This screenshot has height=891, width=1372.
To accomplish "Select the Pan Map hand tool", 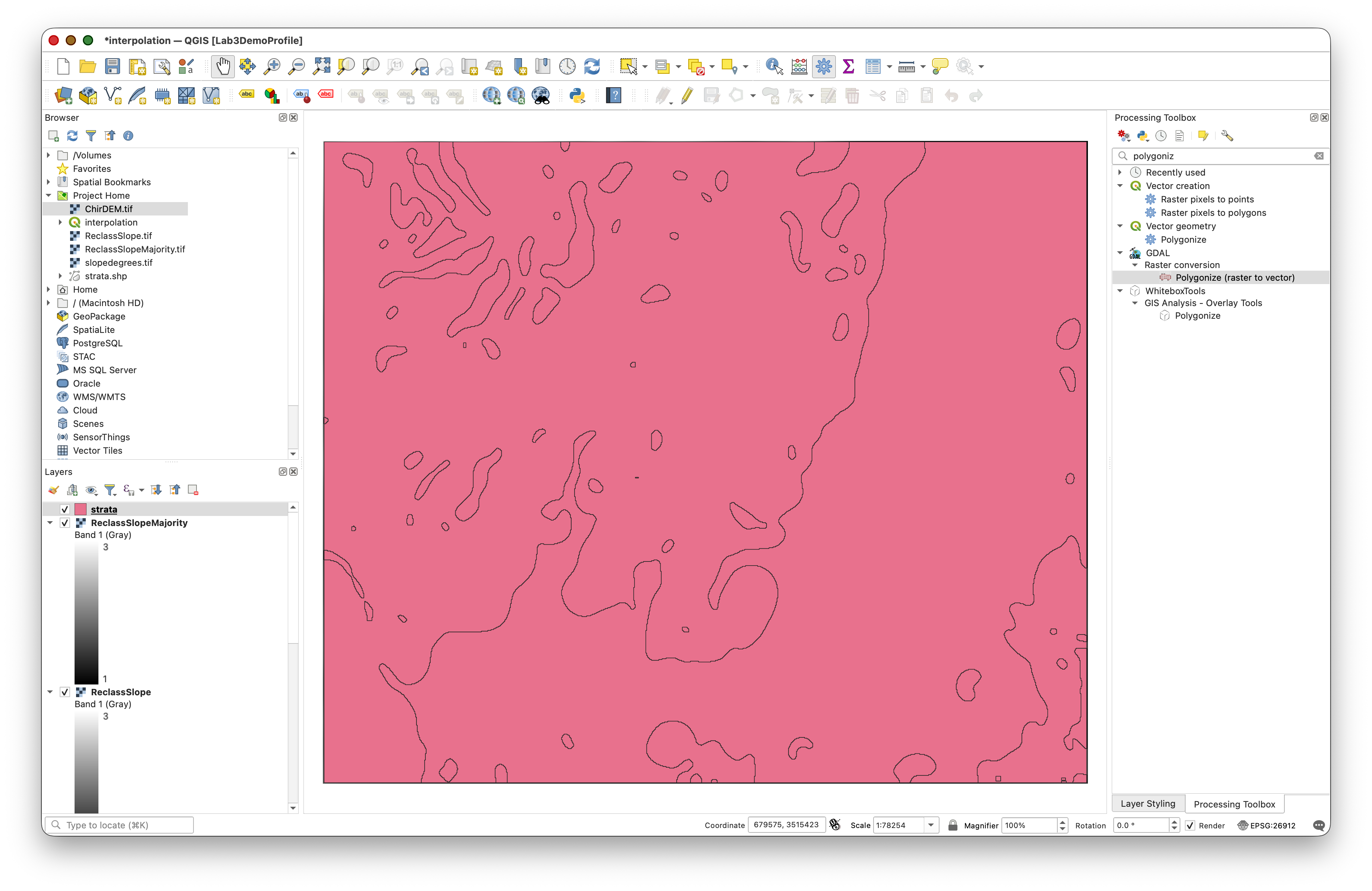I will (x=223, y=67).
